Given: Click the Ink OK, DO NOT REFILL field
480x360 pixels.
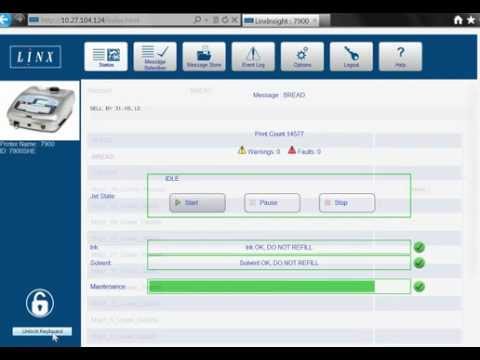Looking at the screenshot, I should 279,247.
